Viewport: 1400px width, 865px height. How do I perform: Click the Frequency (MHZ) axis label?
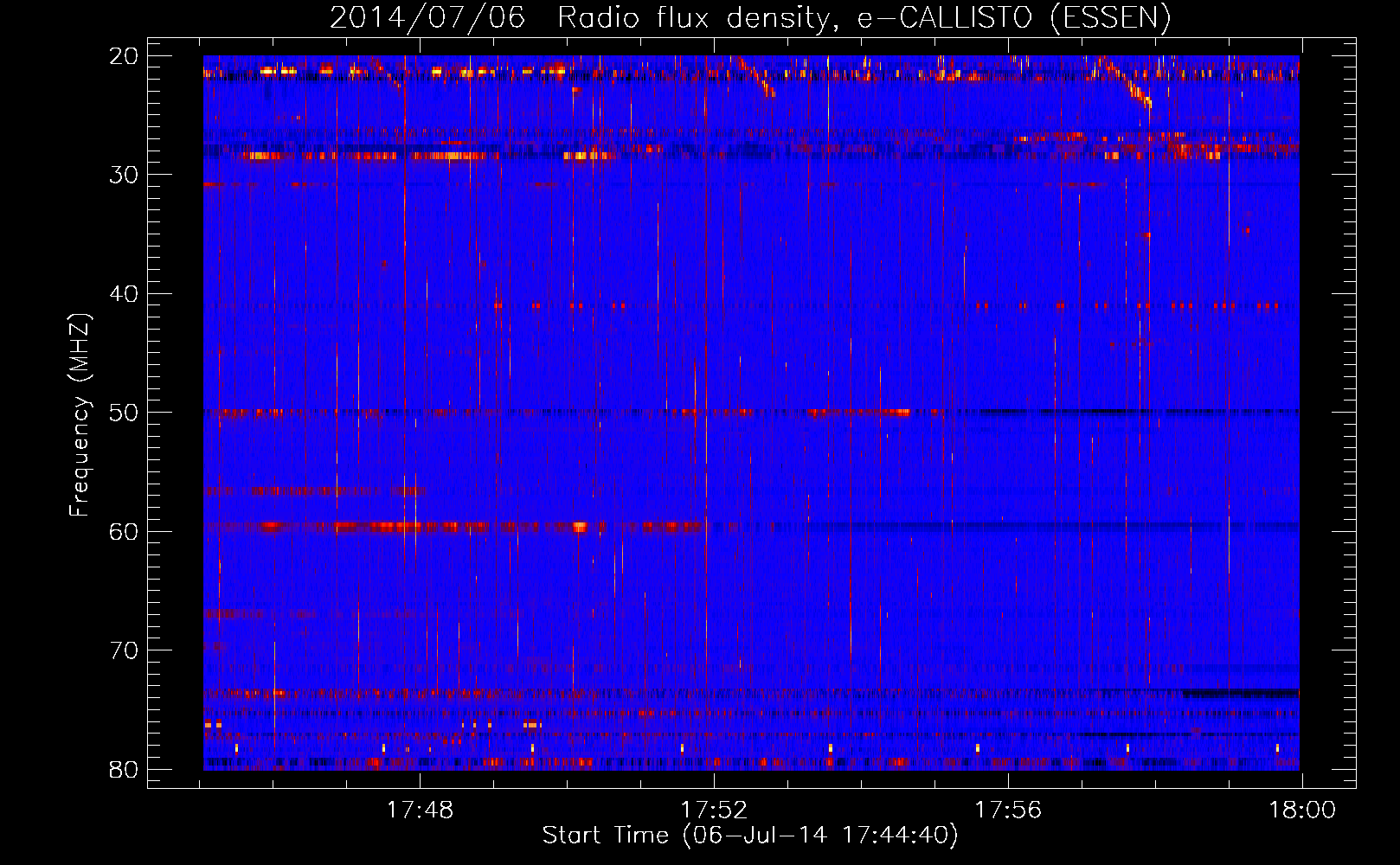coord(80,414)
